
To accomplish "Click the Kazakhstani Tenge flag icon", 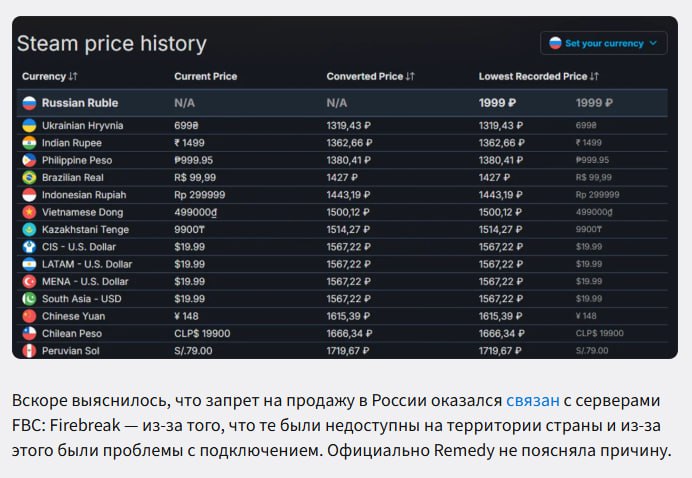I will click(x=29, y=229).
